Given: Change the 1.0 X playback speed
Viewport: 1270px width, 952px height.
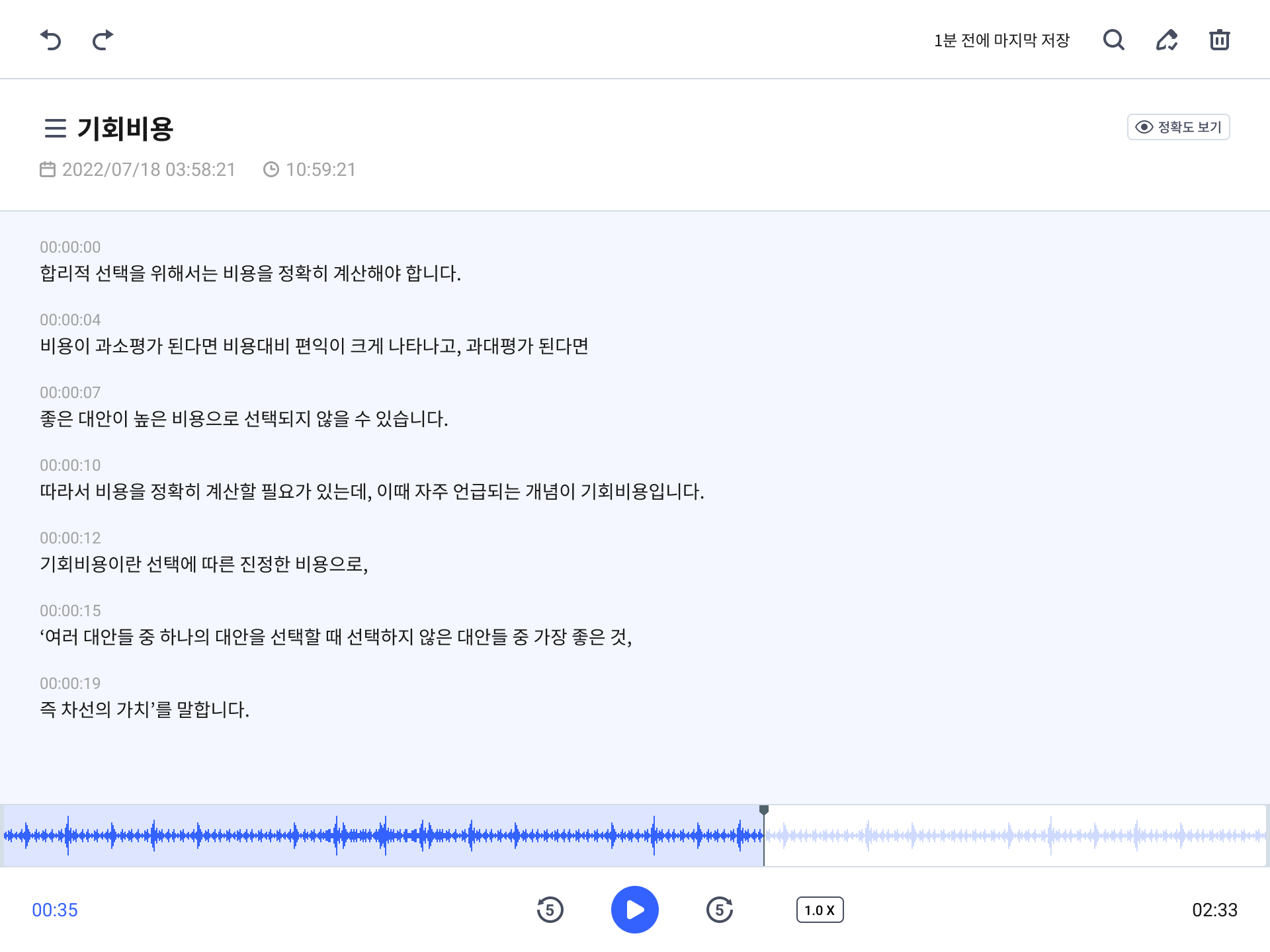Looking at the screenshot, I should coord(820,910).
